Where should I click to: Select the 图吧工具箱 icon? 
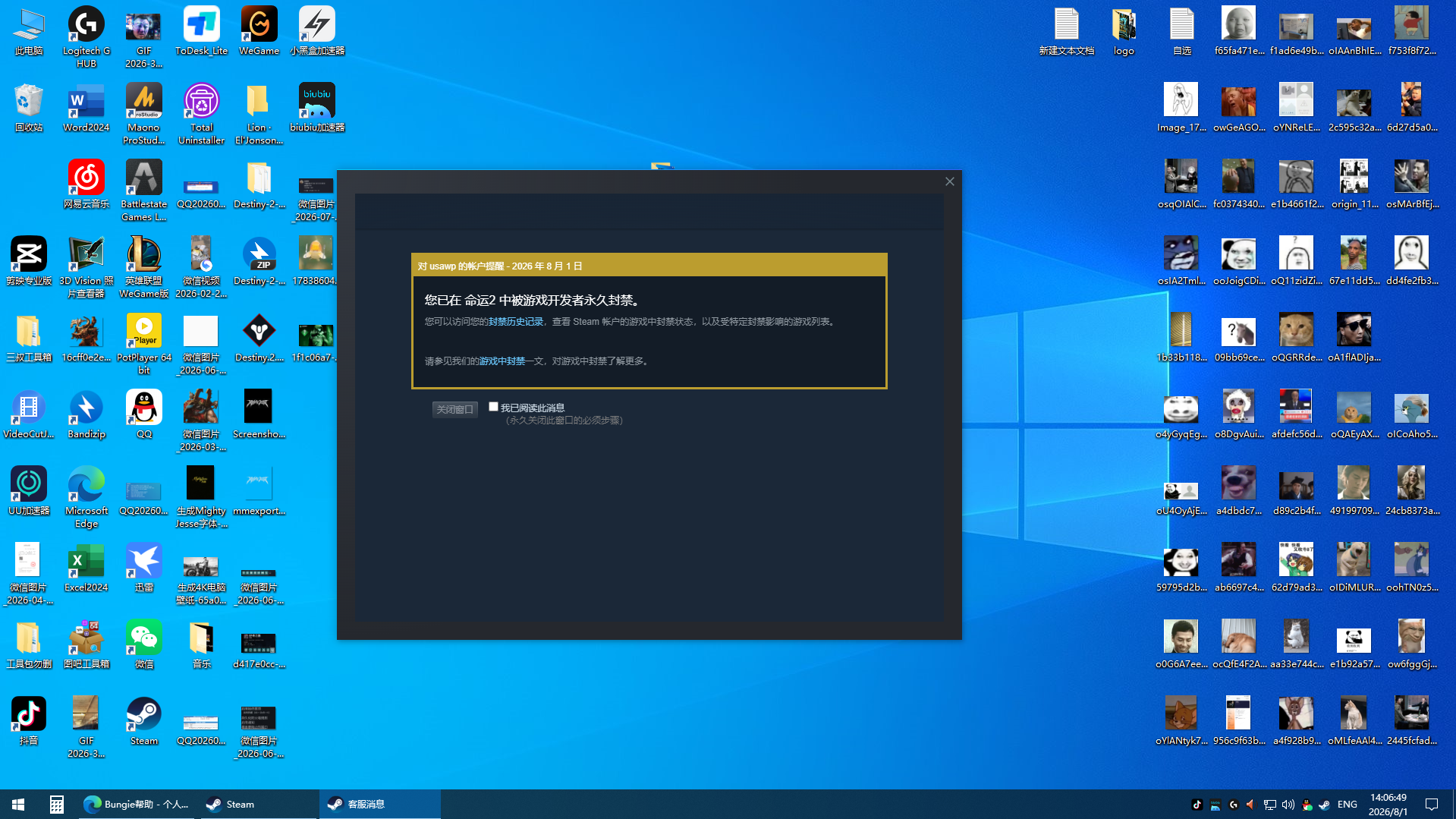[x=86, y=645]
